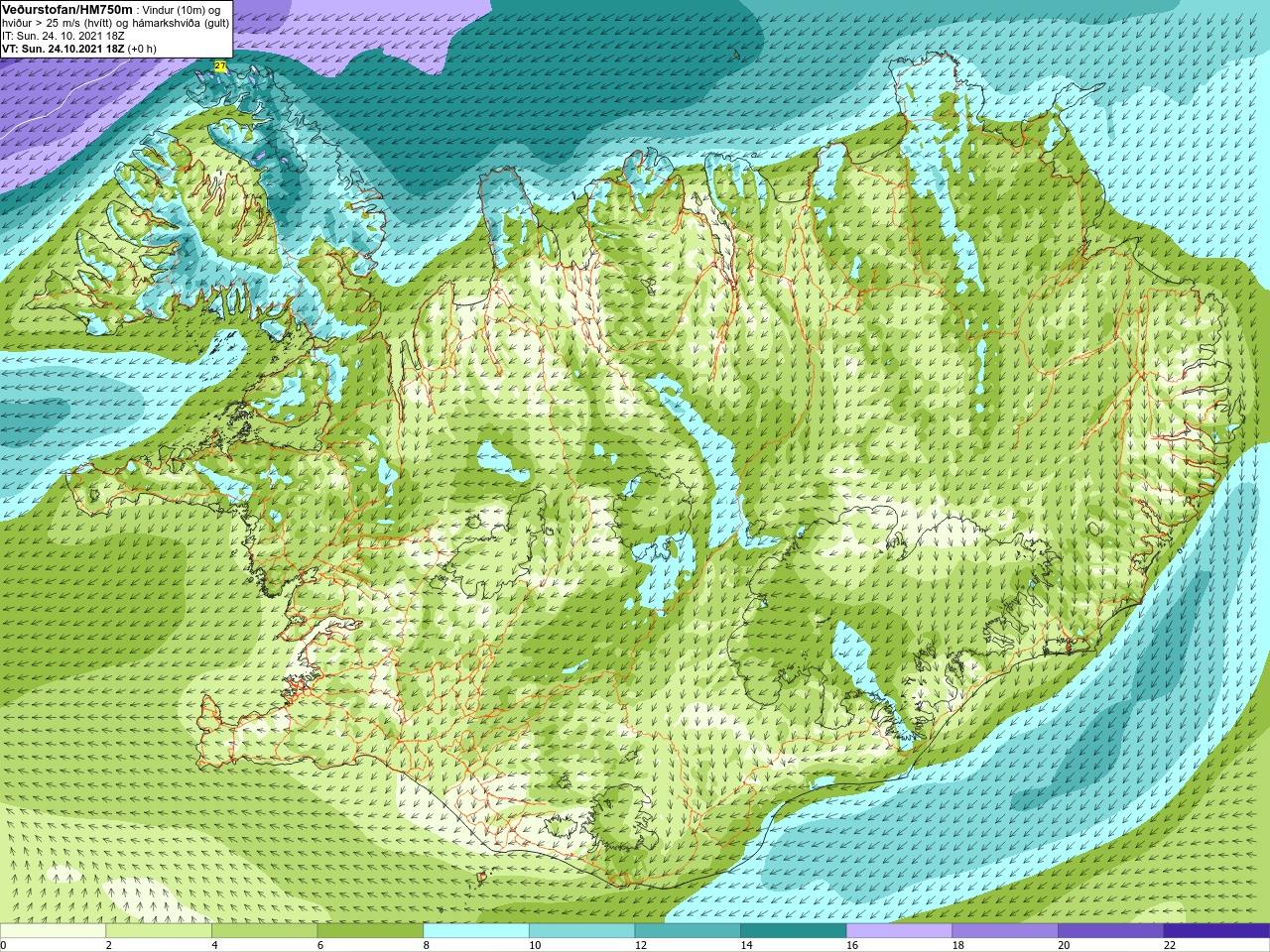The image size is (1270, 952).
Task: Click the legend scale value '22'
Action: click(x=1170, y=945)
